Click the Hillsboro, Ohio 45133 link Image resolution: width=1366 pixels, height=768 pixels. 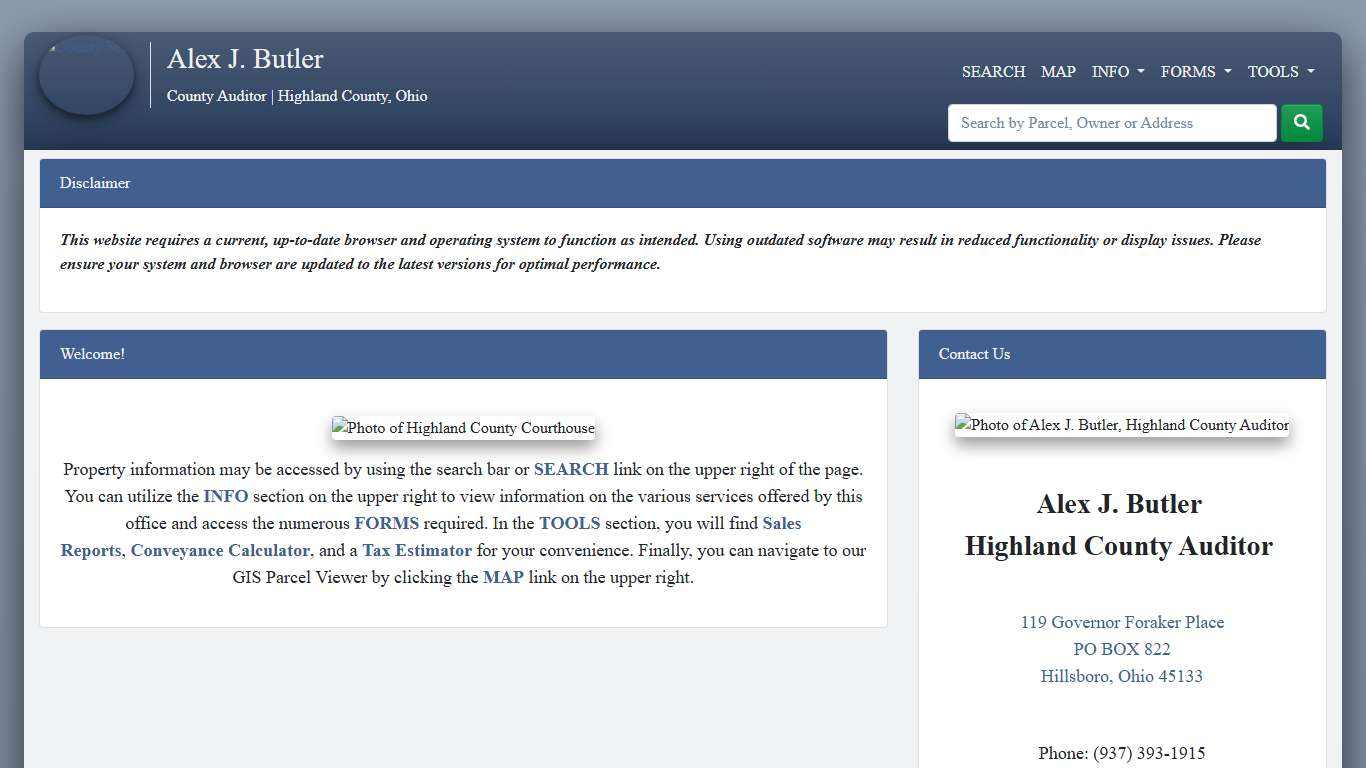tap(1121, 676)
